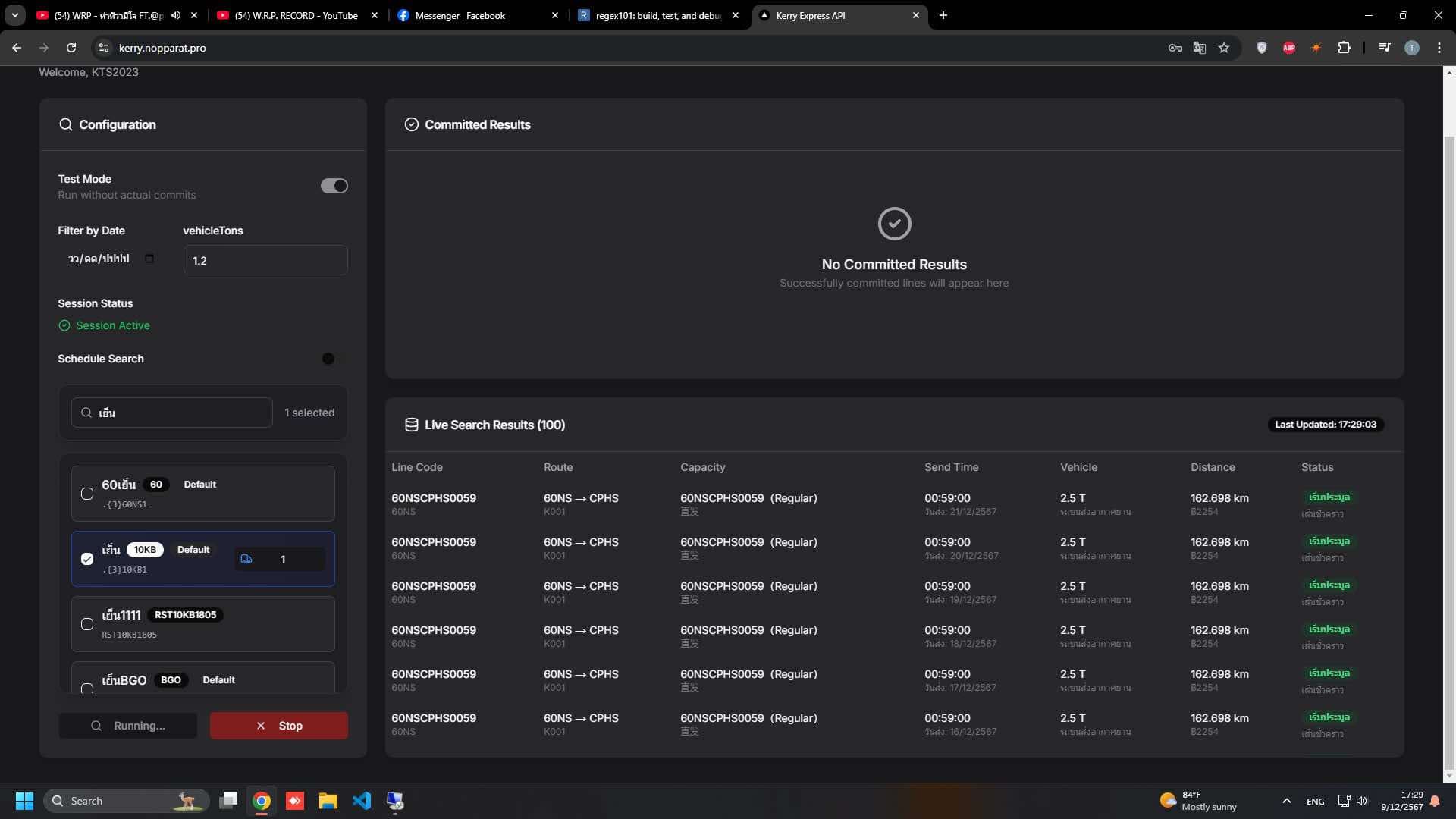Open the translate page icon

click(1199, 48)
